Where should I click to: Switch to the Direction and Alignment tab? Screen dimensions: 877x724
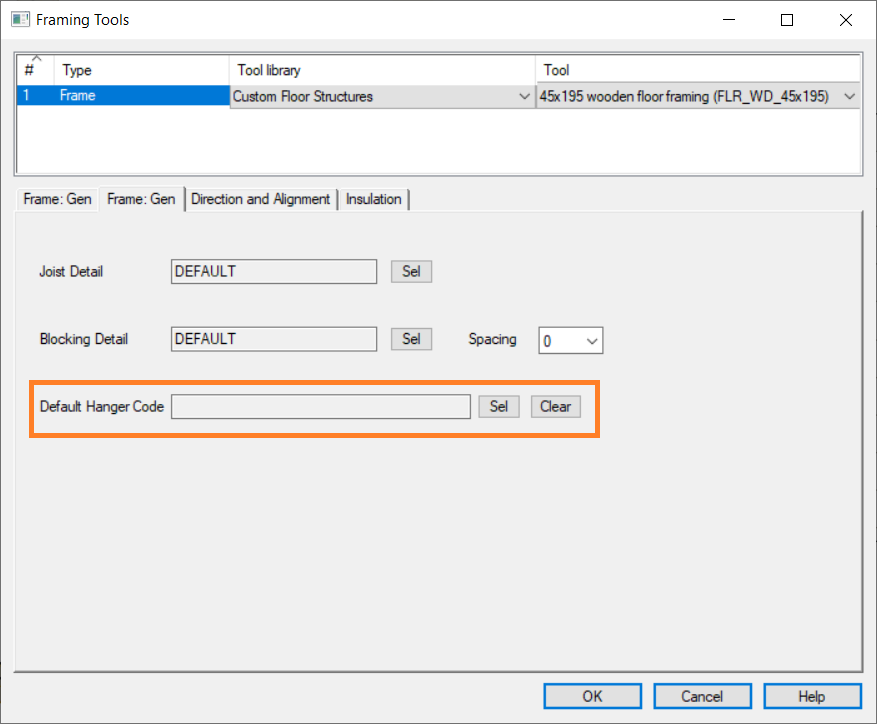pyautogui.click(x=260, y=199)
